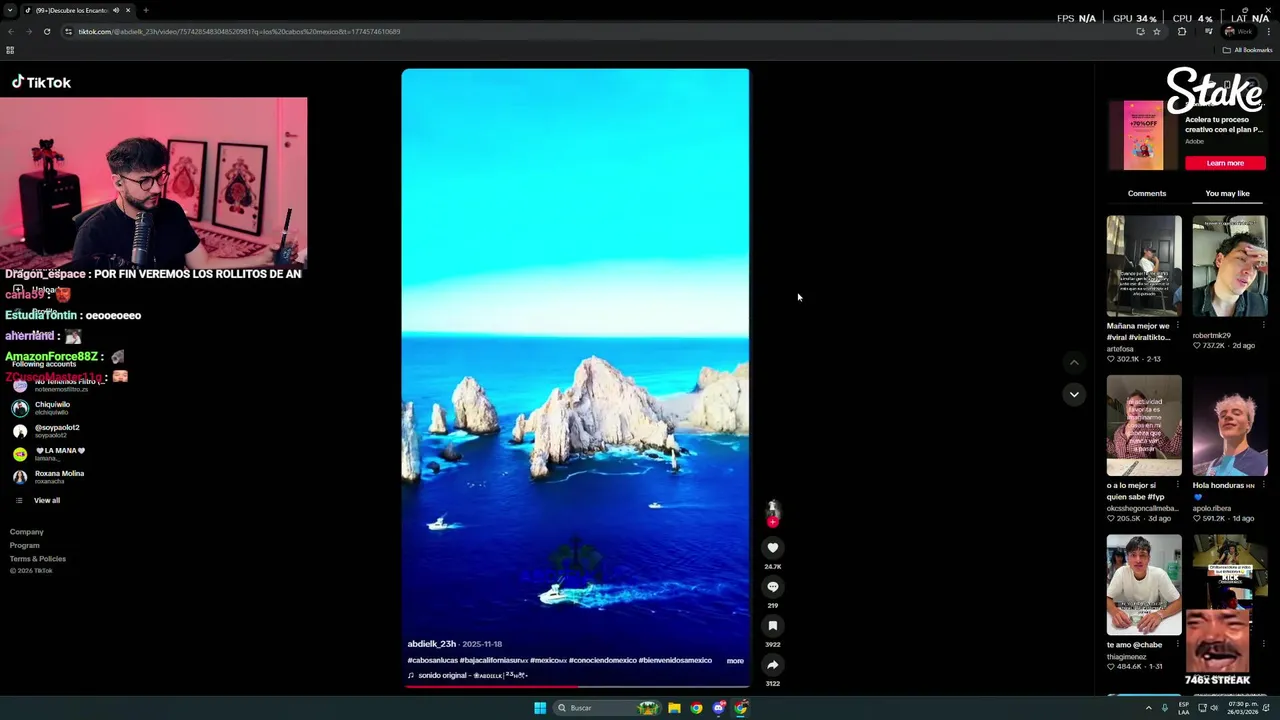Open a new browser tab
Viewport: 1280px width, 720px height.
point(146,10)
